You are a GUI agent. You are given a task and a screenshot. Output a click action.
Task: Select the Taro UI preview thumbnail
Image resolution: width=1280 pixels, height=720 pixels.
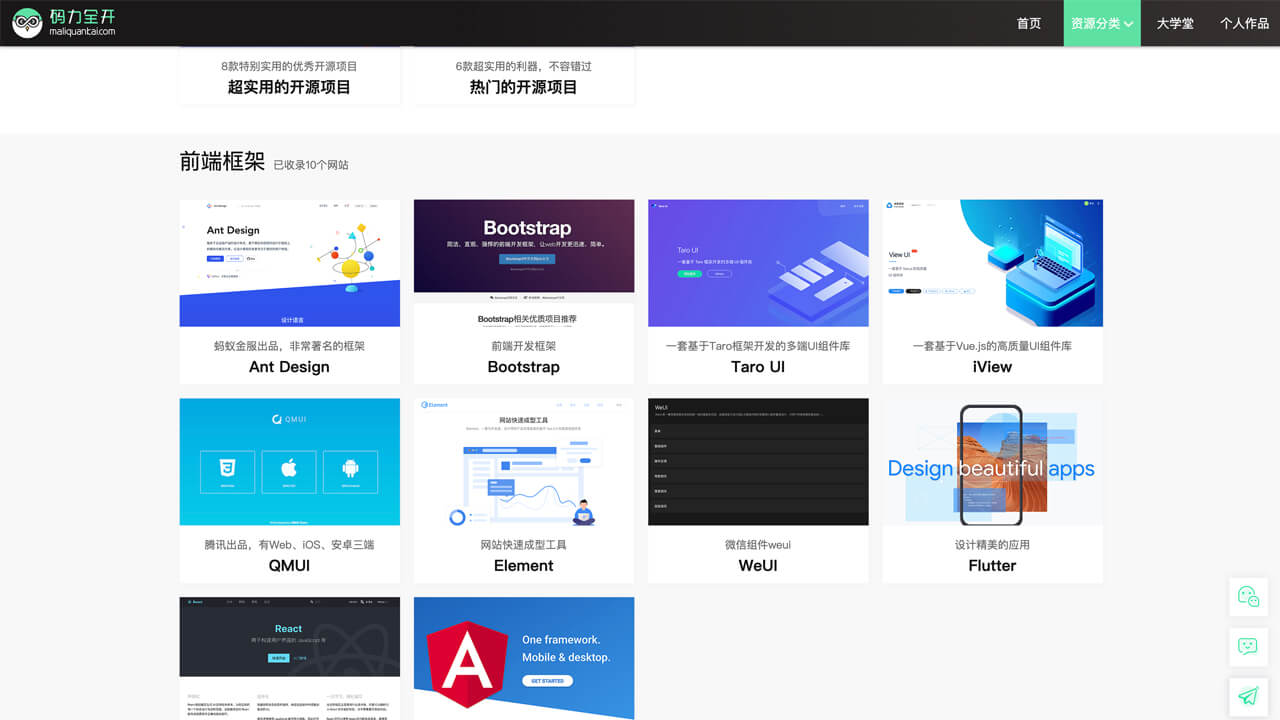pyautogui.click(x=758, y=263)
